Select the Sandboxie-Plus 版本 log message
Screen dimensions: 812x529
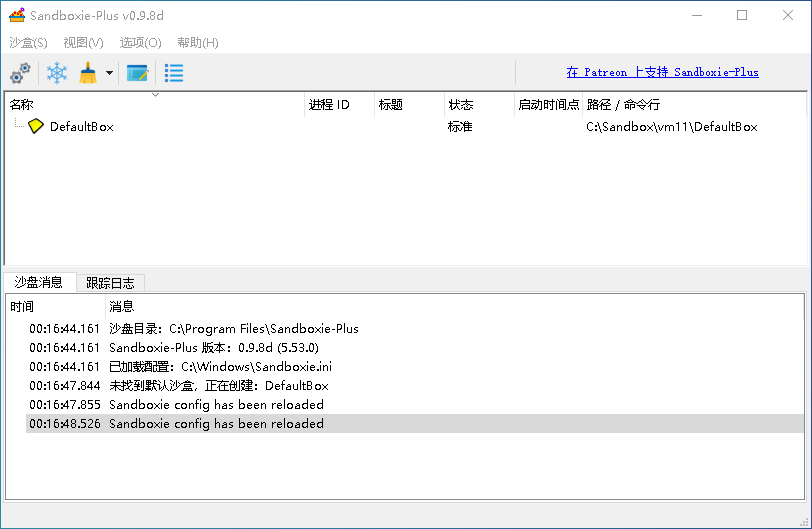click(414, 348)
